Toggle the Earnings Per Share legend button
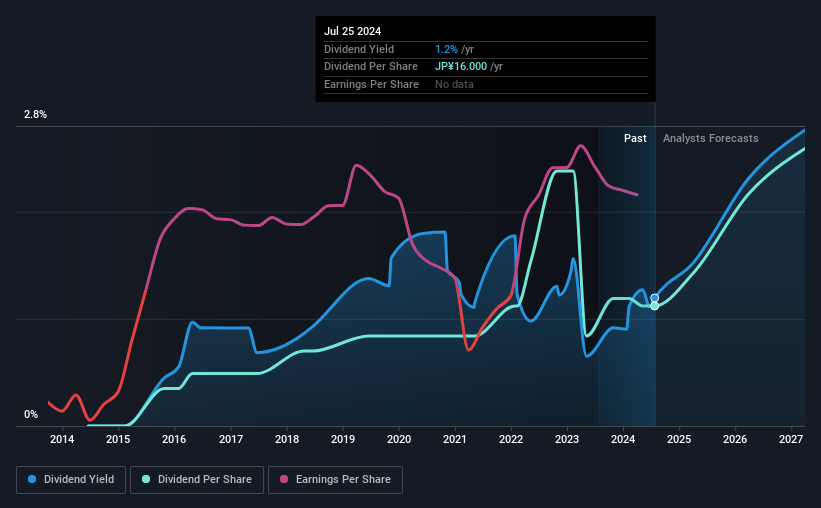 click(x=335, y=480)
